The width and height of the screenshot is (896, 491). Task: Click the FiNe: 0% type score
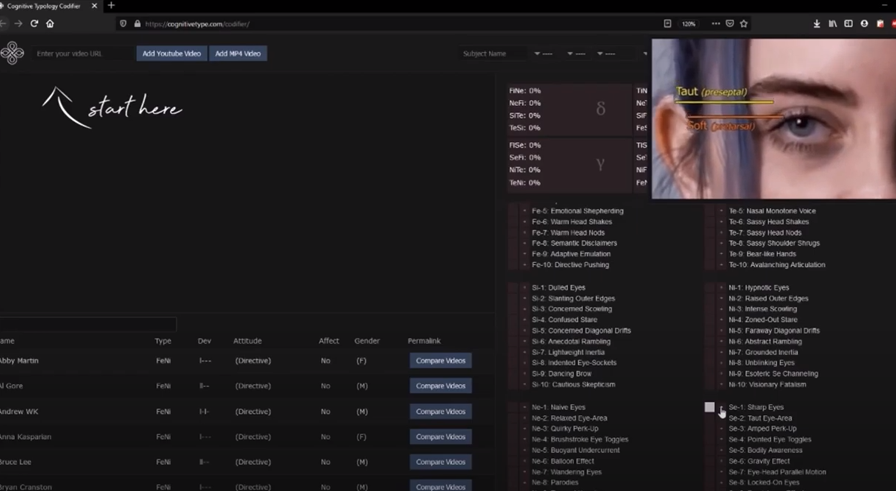coord(525,90)
